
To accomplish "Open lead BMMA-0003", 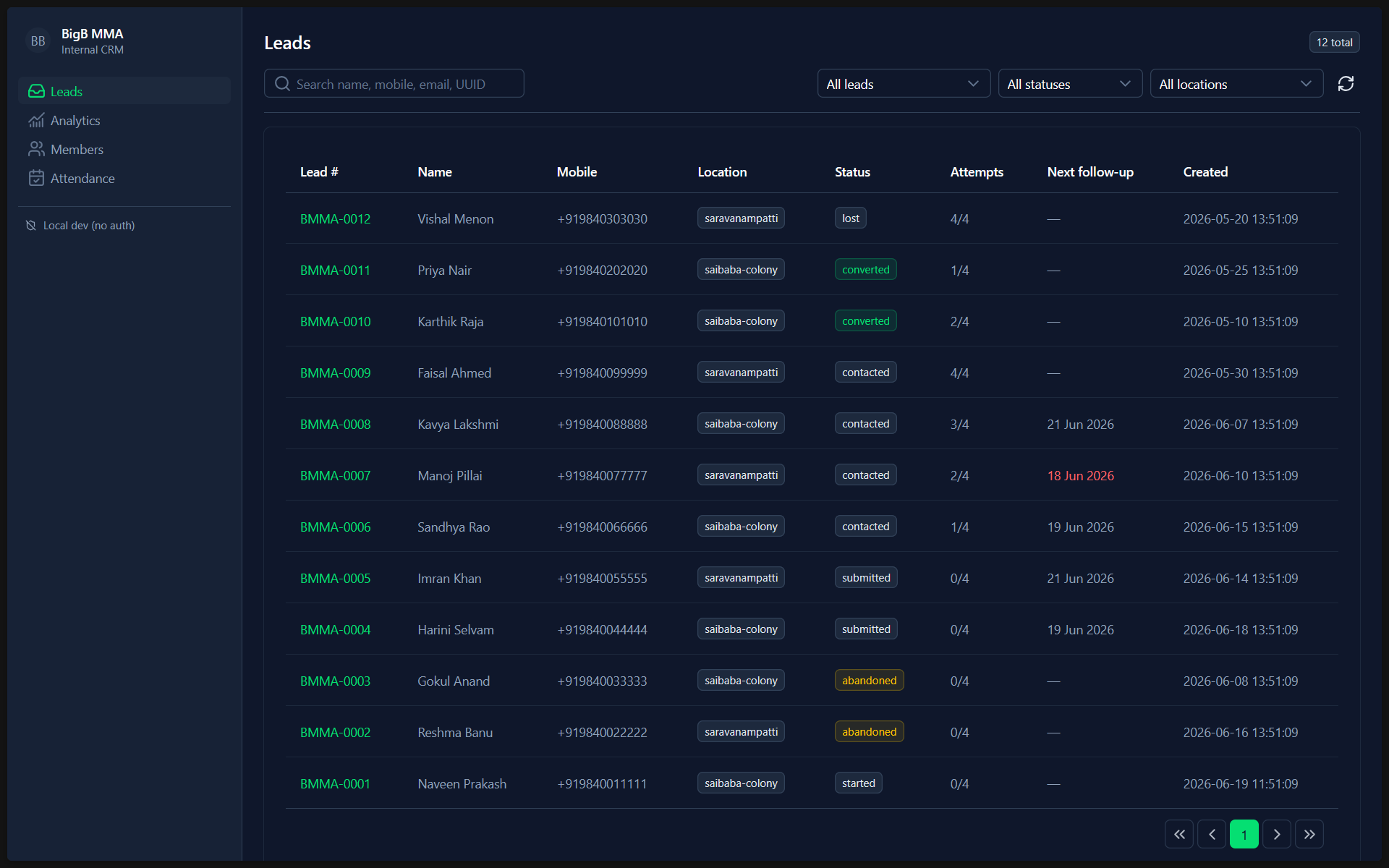I will coord(335,681).
